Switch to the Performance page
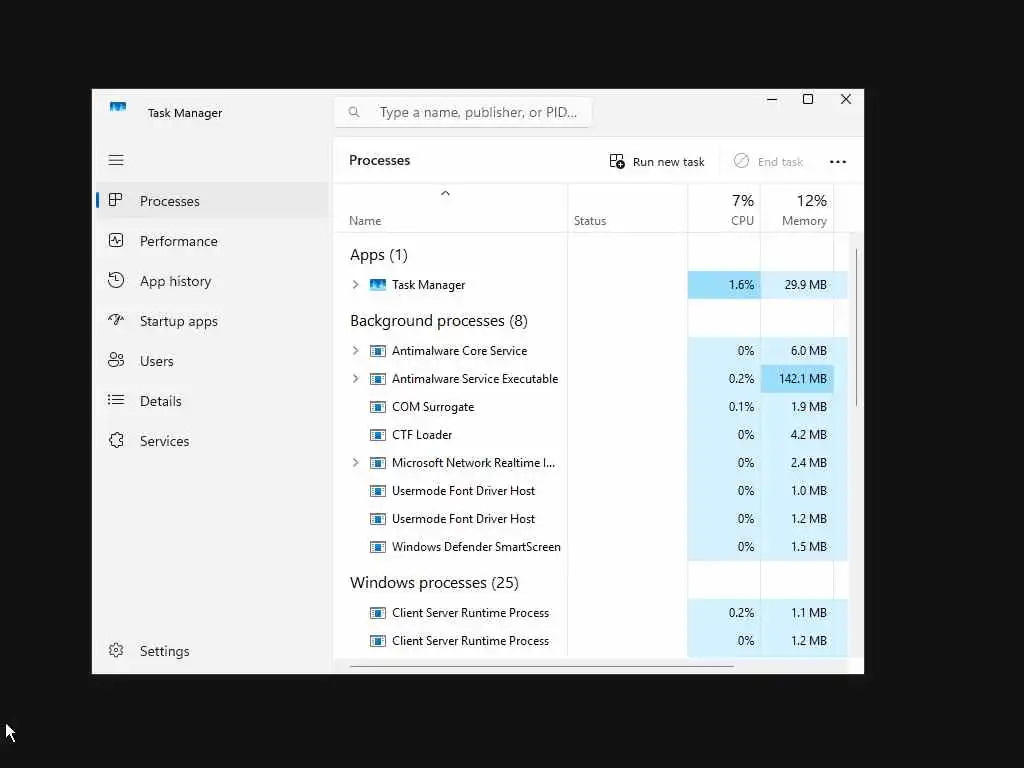Viewport: 1024px width, 768px height. point(212,241)
